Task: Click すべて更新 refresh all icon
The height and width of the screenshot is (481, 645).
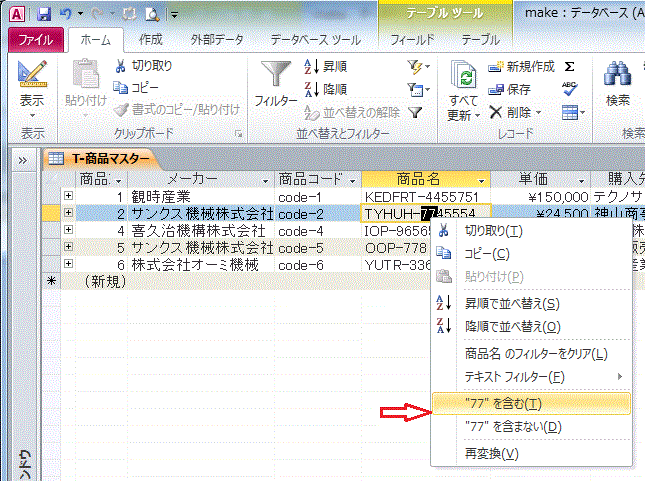Action: click(x=464, y=75)
